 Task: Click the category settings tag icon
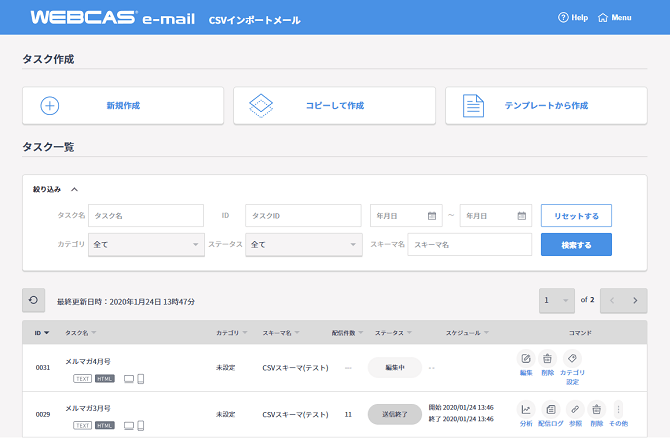pos(573,358)
